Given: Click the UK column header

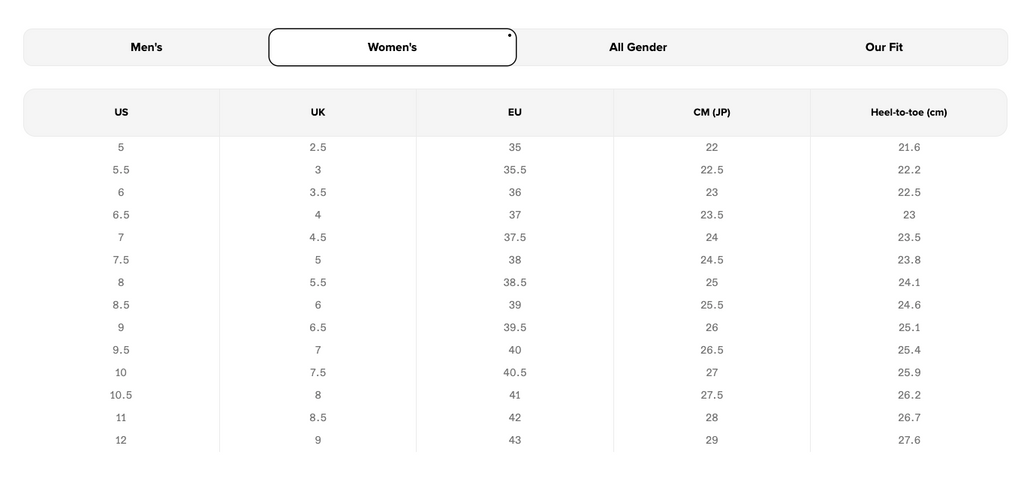Looking at the screenshot, I should click(x=318, y=112).
